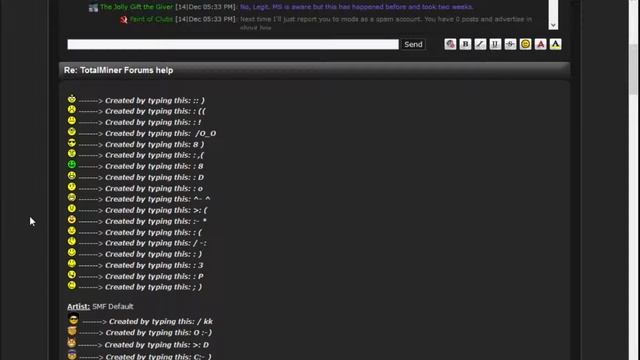Viewport: 640px width, 360px height.
Task: Click the Re: TotalMiner Forums help title
Action: point(118,70)
